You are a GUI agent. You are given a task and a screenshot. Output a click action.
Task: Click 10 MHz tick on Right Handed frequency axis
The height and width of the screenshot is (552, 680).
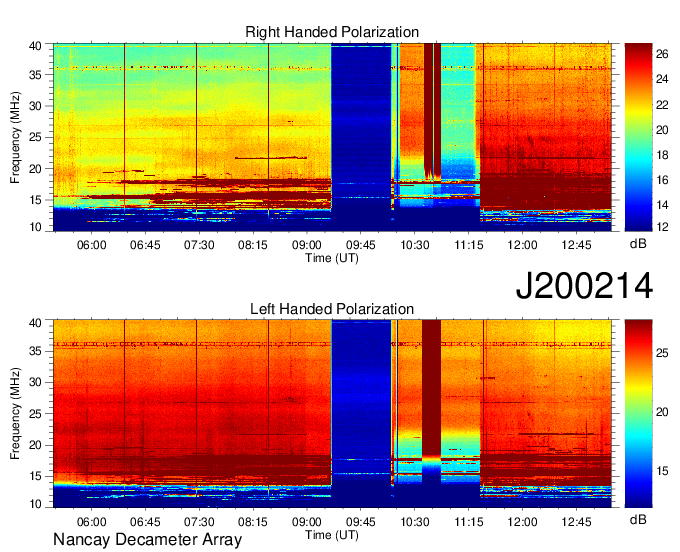click(35, 227)
